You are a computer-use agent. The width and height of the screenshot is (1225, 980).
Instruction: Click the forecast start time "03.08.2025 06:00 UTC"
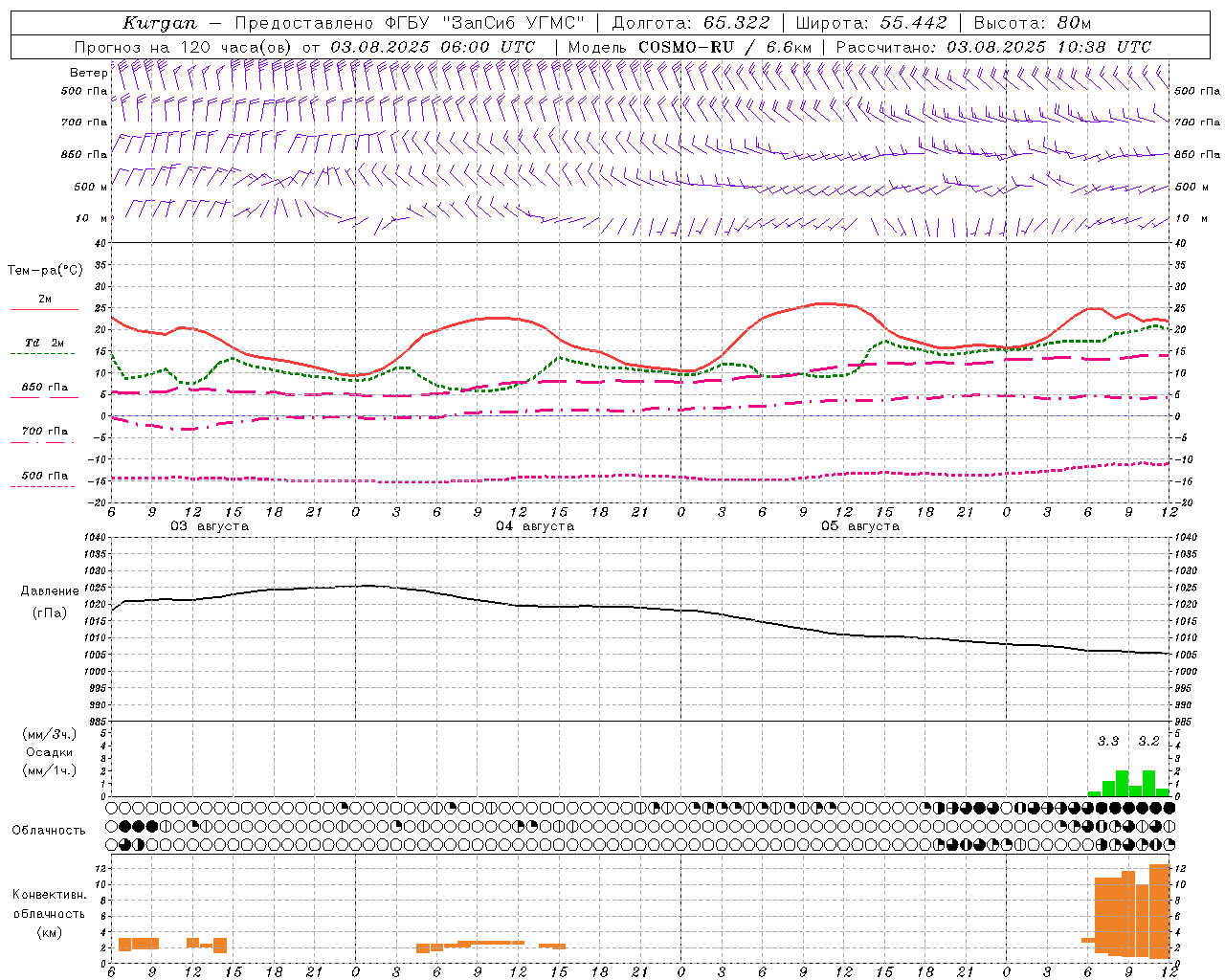[433, 47]
